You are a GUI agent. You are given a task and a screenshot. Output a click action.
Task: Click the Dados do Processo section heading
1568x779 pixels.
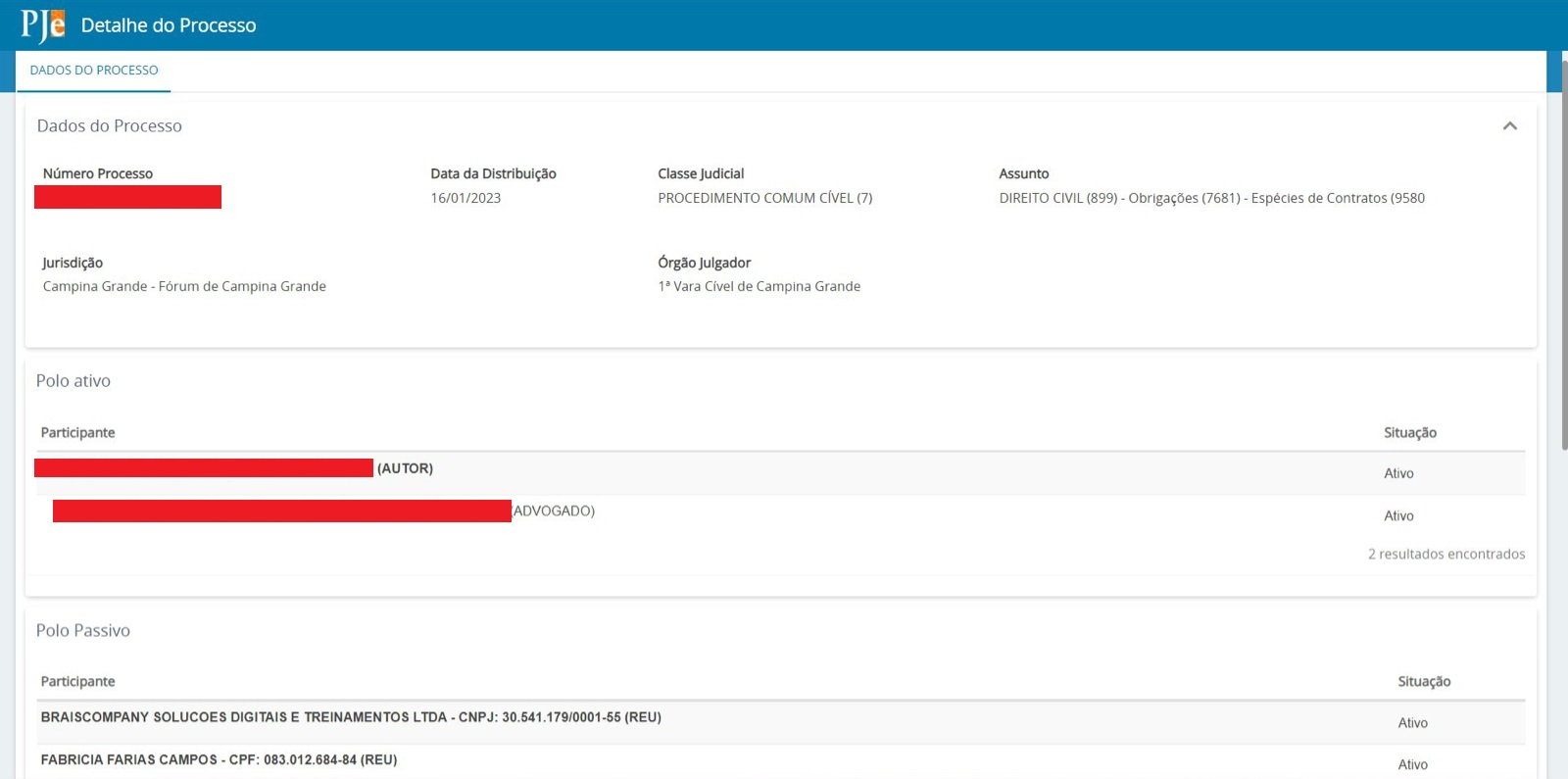coord(110,126)
